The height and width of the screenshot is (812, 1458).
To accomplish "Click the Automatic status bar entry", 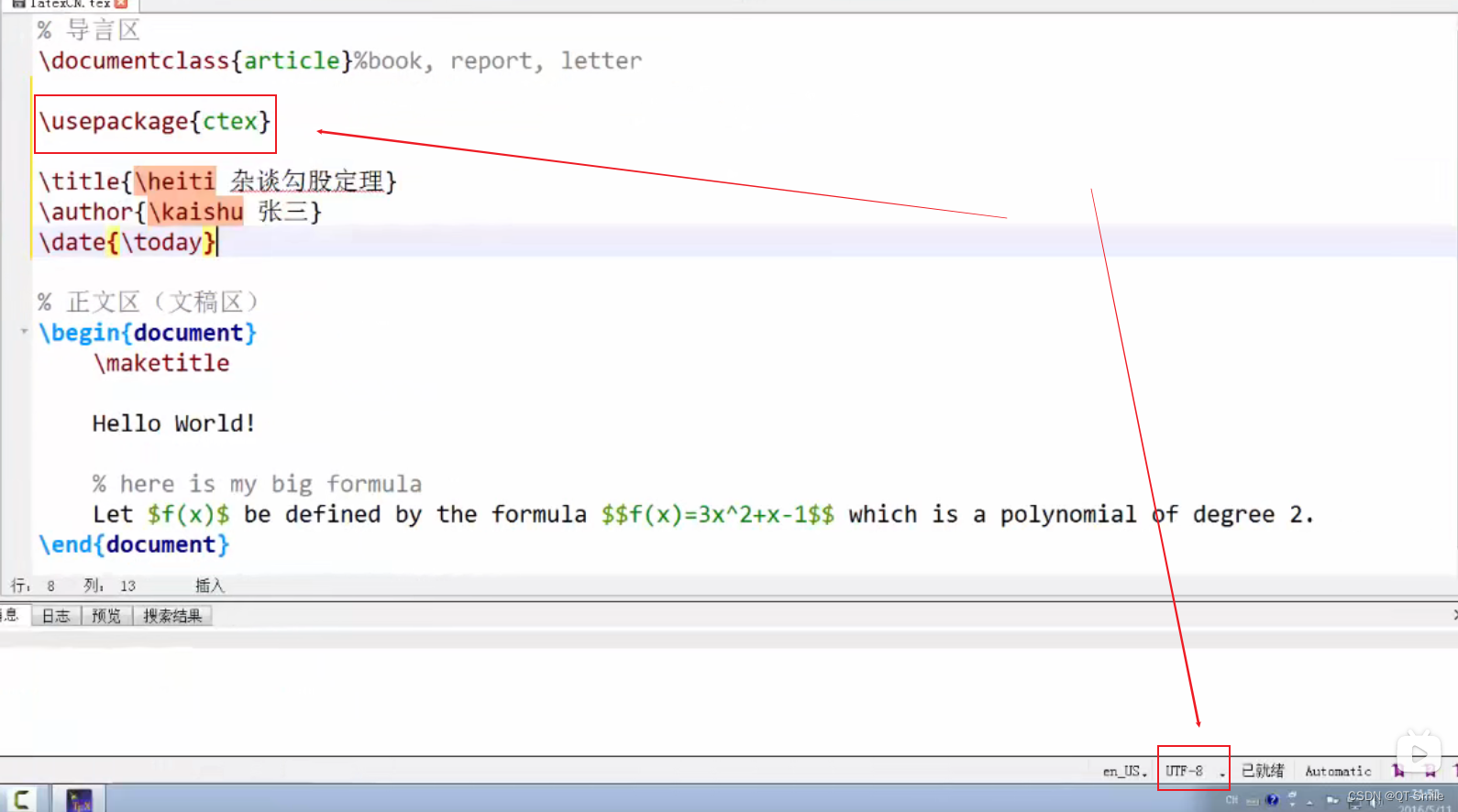I will (1338, 771).
